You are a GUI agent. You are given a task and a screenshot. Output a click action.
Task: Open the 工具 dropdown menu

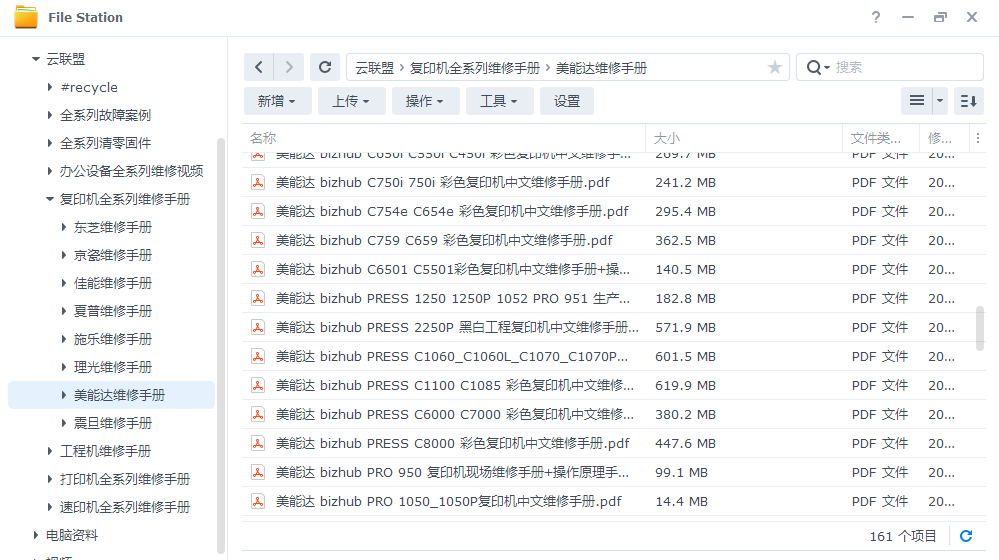pyautogui.click(x=499, y=101)
